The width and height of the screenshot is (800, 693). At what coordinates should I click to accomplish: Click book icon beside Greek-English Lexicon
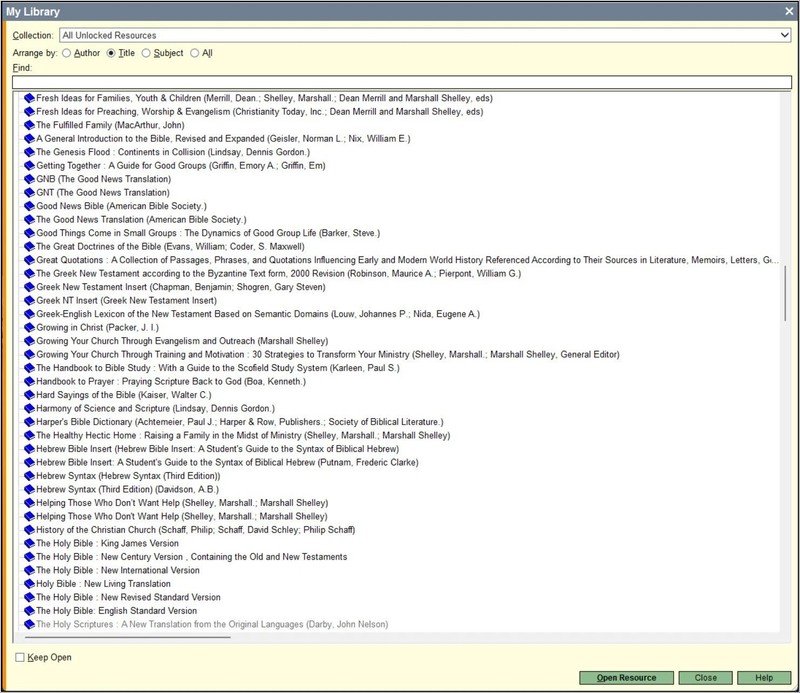click(x=29, y=314)
